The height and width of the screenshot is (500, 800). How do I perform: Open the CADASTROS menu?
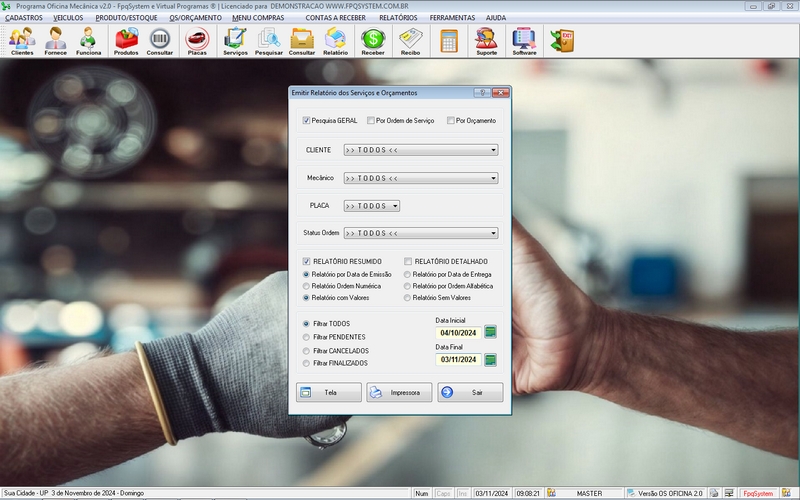(24, 18)
